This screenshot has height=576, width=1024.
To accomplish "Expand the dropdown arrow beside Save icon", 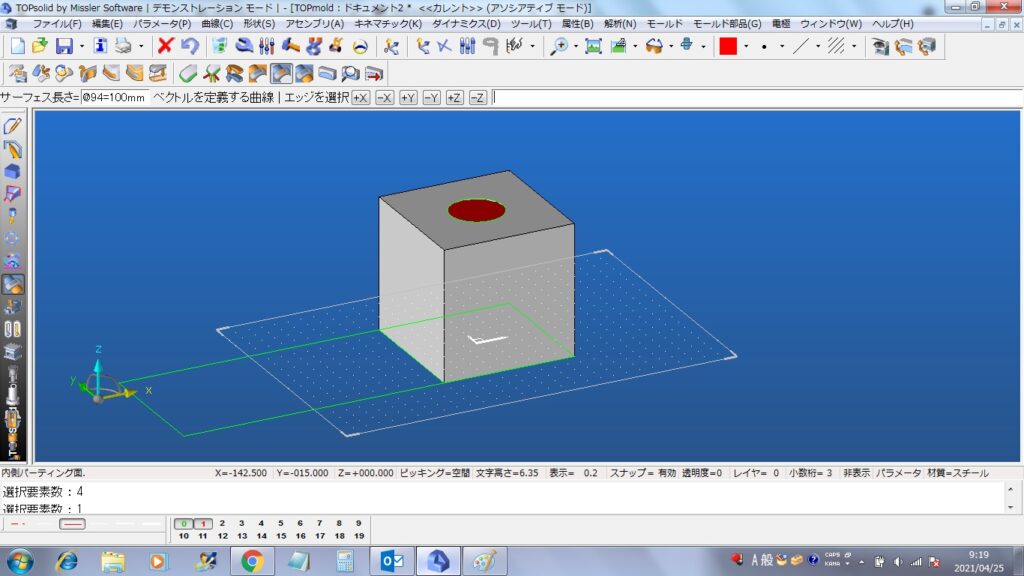I will click(x=82, y=46).
